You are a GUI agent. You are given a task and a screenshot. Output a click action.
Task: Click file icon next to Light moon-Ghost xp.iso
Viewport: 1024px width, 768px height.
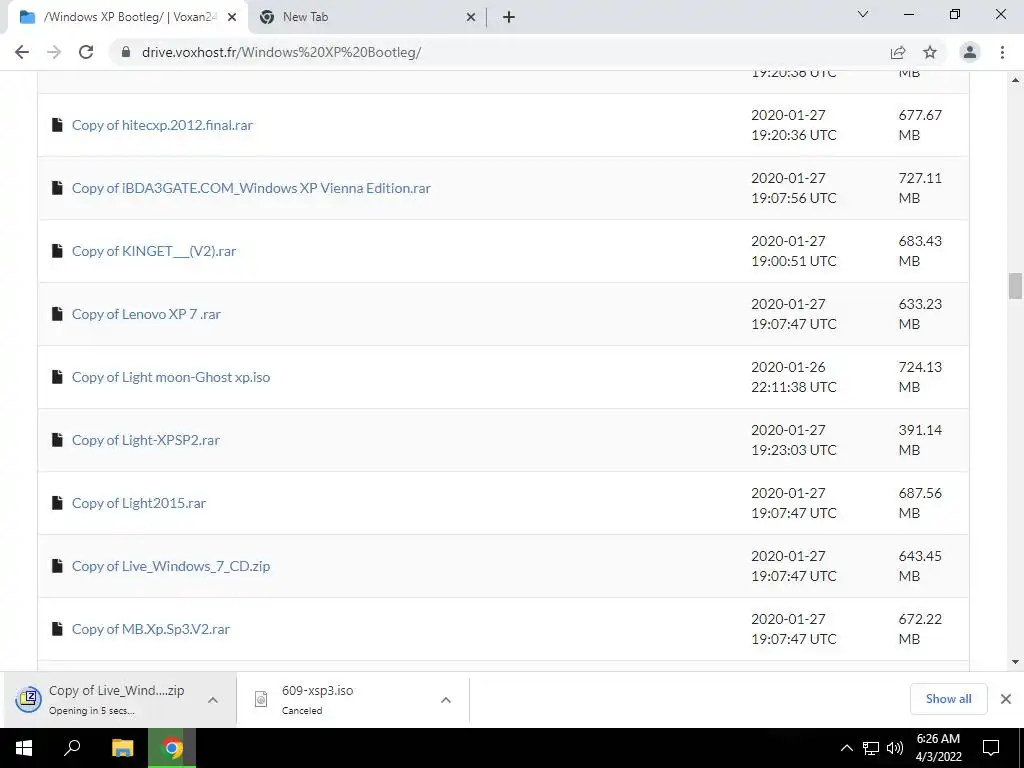point(57,377)
